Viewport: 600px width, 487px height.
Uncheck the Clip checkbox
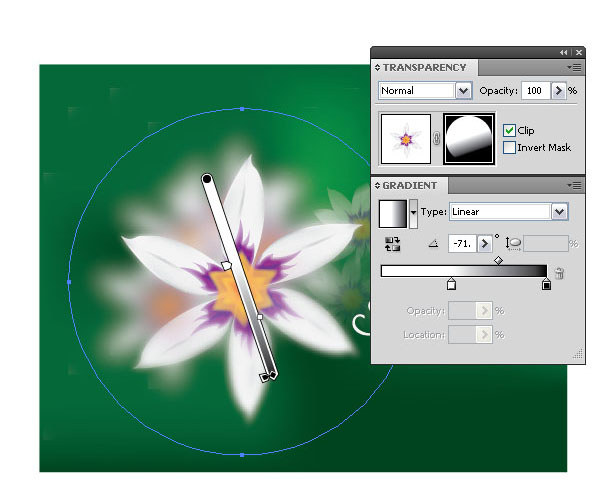509,130
